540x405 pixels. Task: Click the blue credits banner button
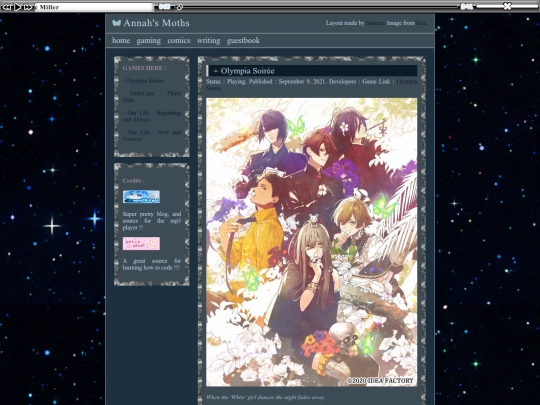coord(141,197)
